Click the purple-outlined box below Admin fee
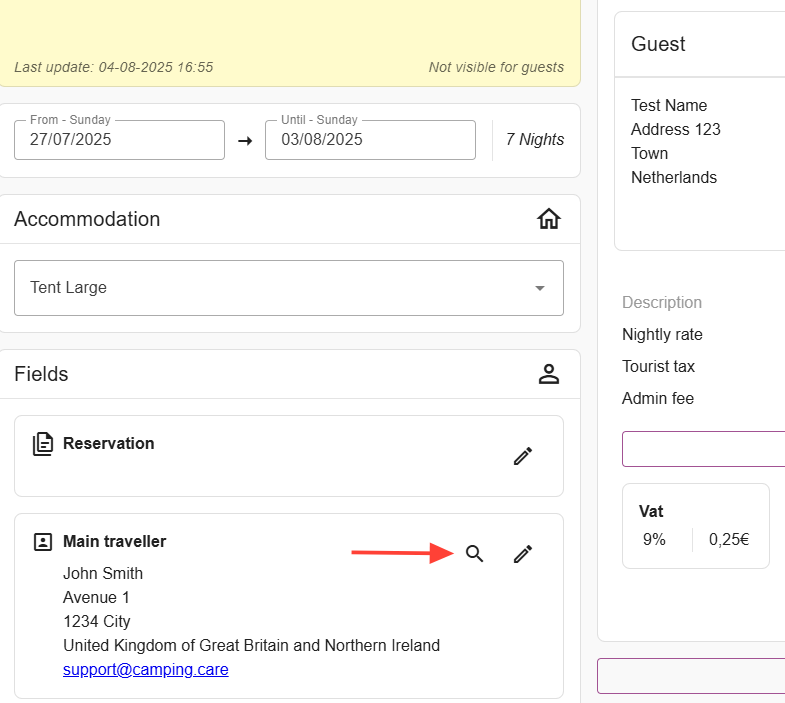785x703 pixels. coord(703,449)
